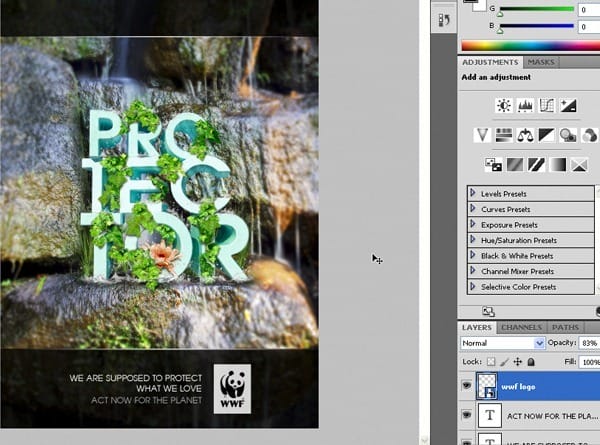Screen dimensions: 600x445
Task: Click the Fill 100% field
Action: (x=590, y=362)
